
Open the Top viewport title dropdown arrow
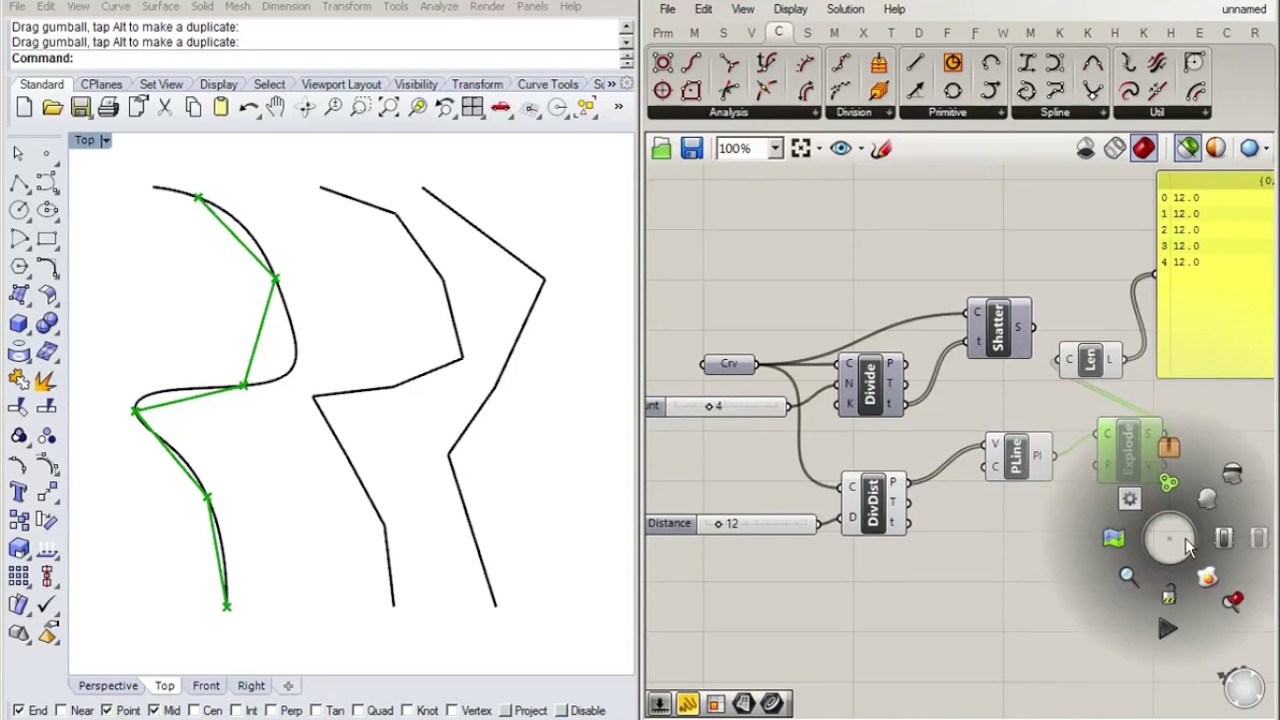tap(105, 141)
